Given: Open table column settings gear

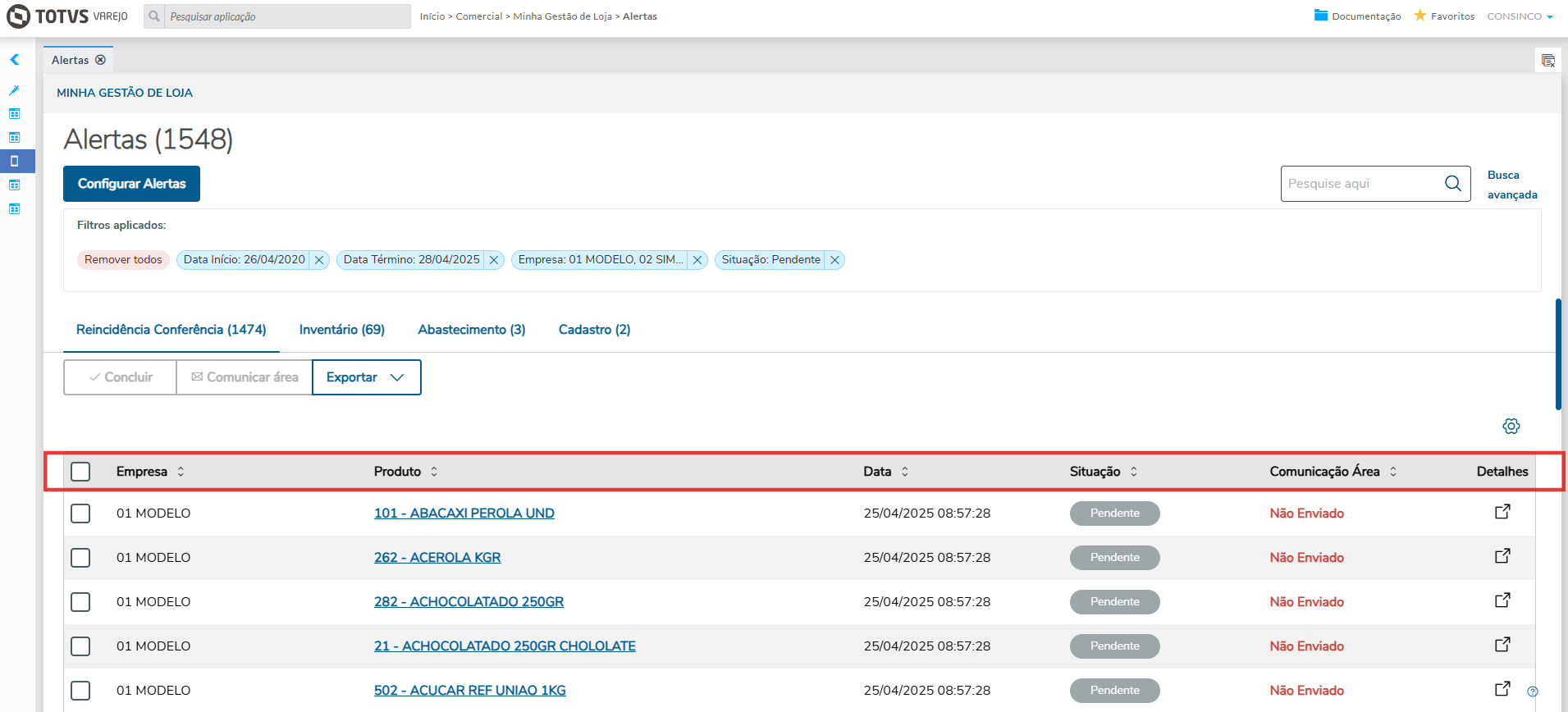Looking at the screenshot, I should [1511, 426].
